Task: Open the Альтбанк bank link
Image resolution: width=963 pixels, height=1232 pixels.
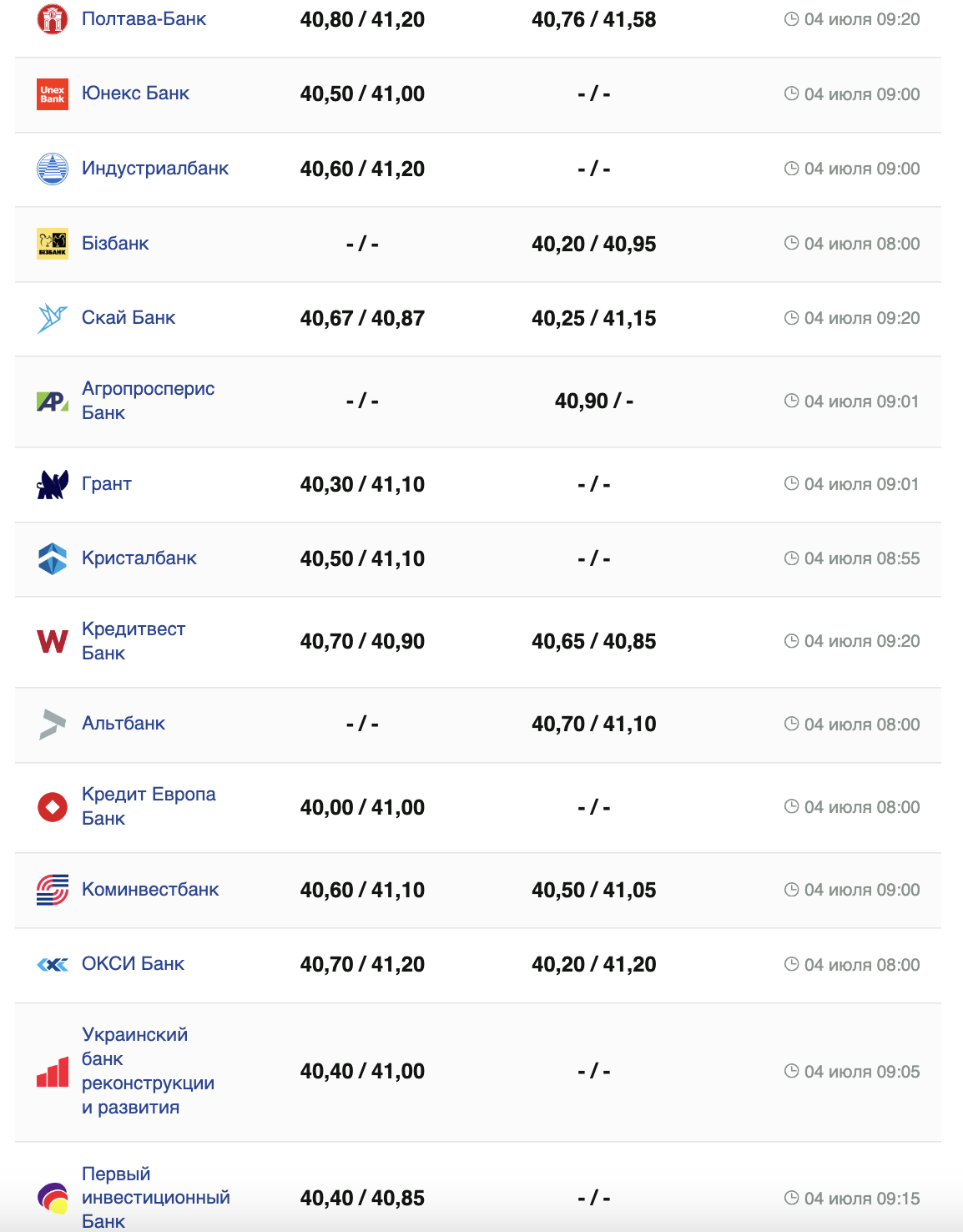Action: point(124,724)
